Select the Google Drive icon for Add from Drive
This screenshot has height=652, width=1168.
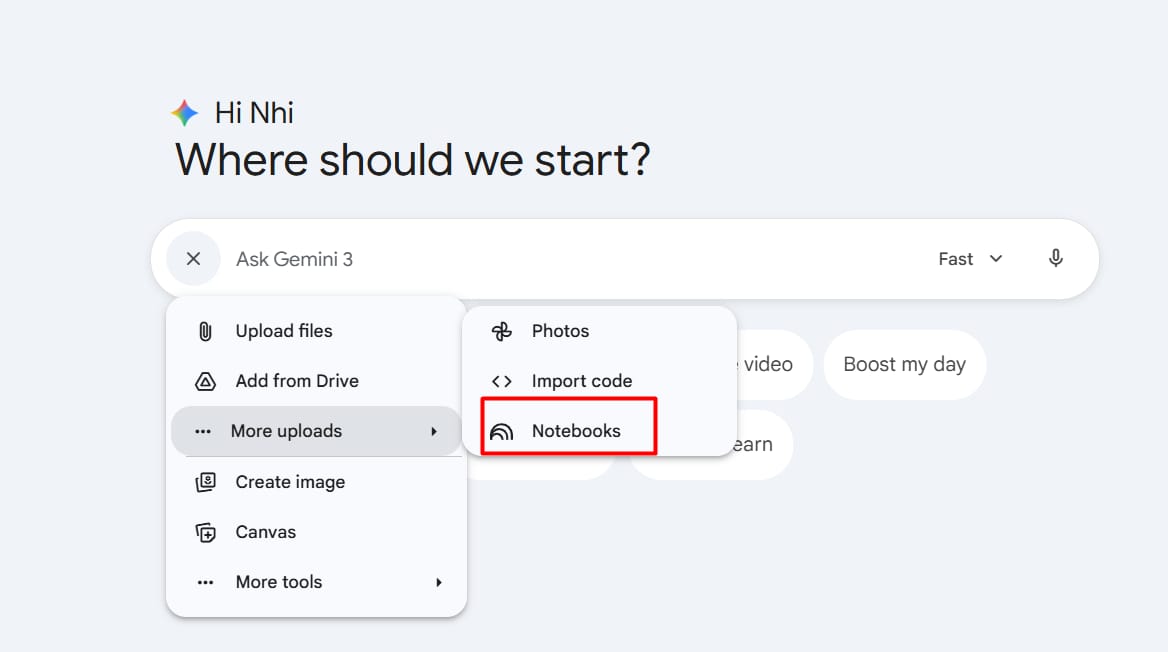point(204,381)
